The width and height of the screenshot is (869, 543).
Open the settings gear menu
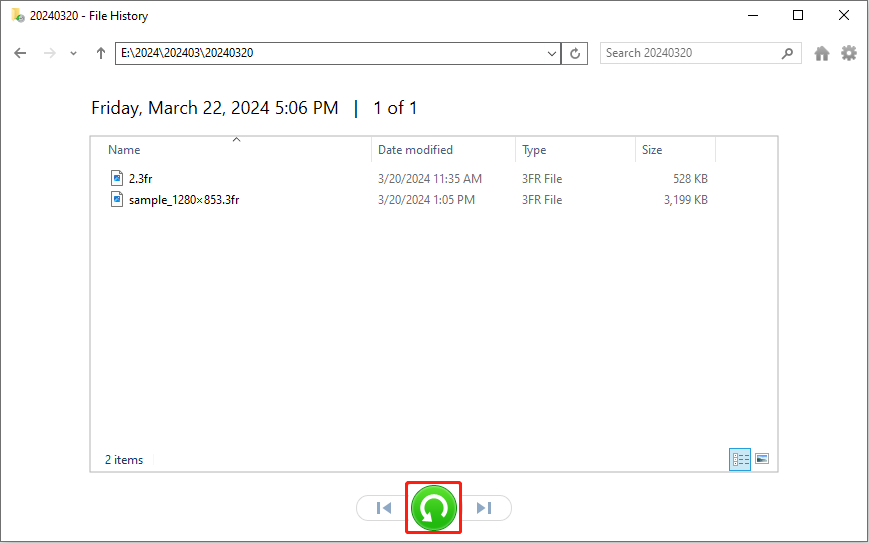click(x=848, y=53)
